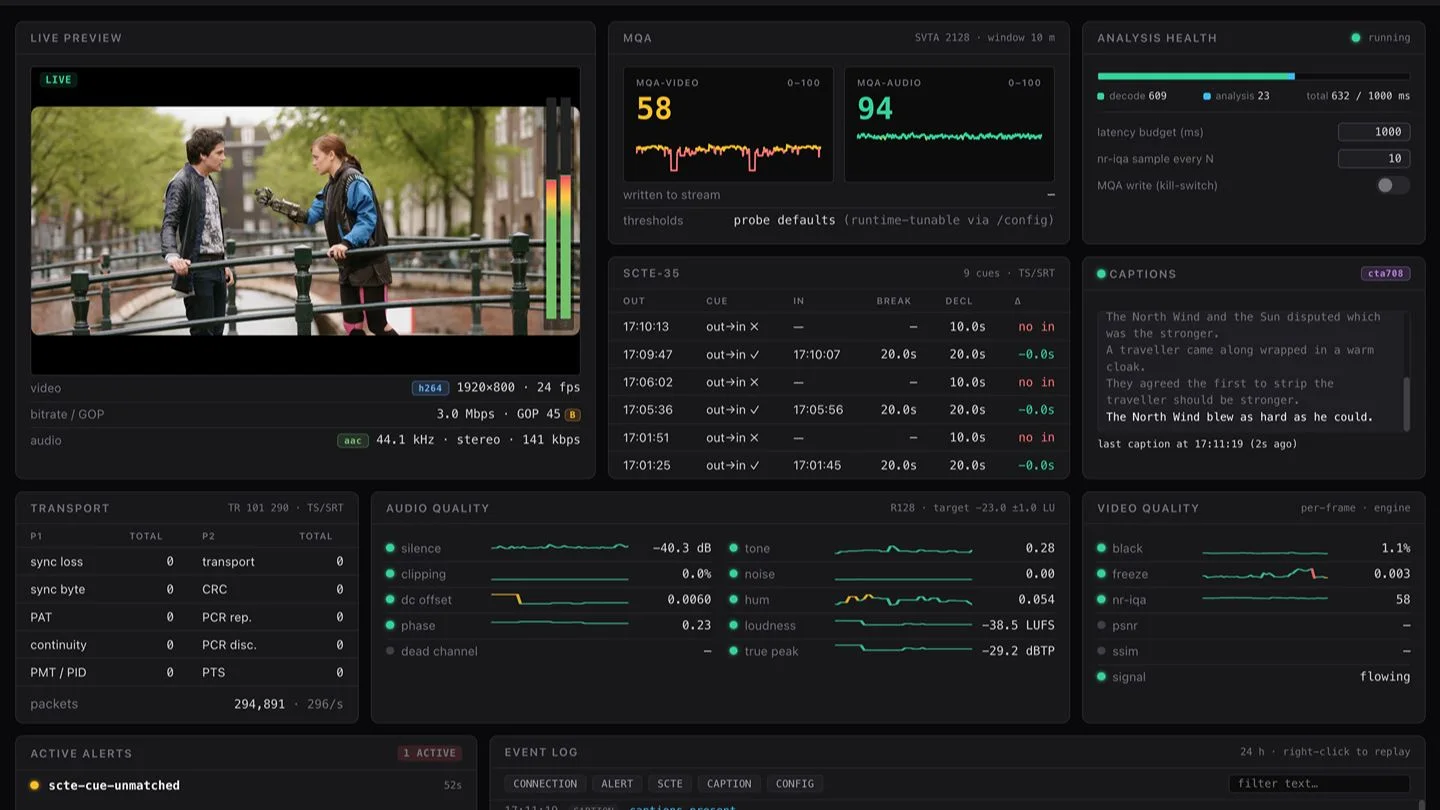Click the sync loss row in Transport
1440x810 pixels.
102,562
